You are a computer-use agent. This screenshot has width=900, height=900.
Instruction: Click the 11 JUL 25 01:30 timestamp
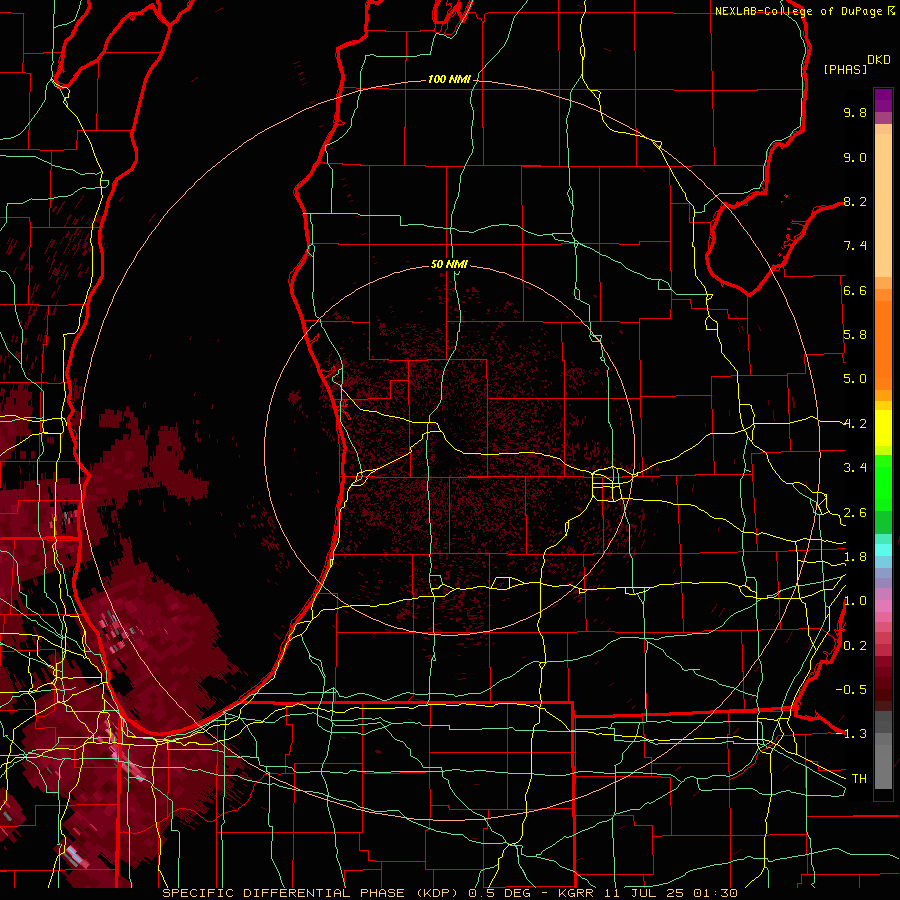671,893
